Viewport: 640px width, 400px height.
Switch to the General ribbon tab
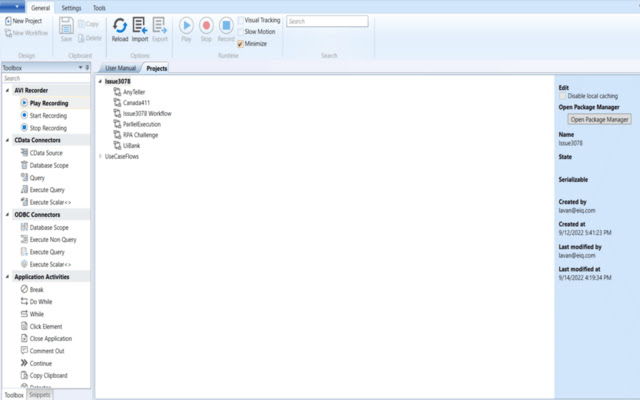click(x=40, y=8)
